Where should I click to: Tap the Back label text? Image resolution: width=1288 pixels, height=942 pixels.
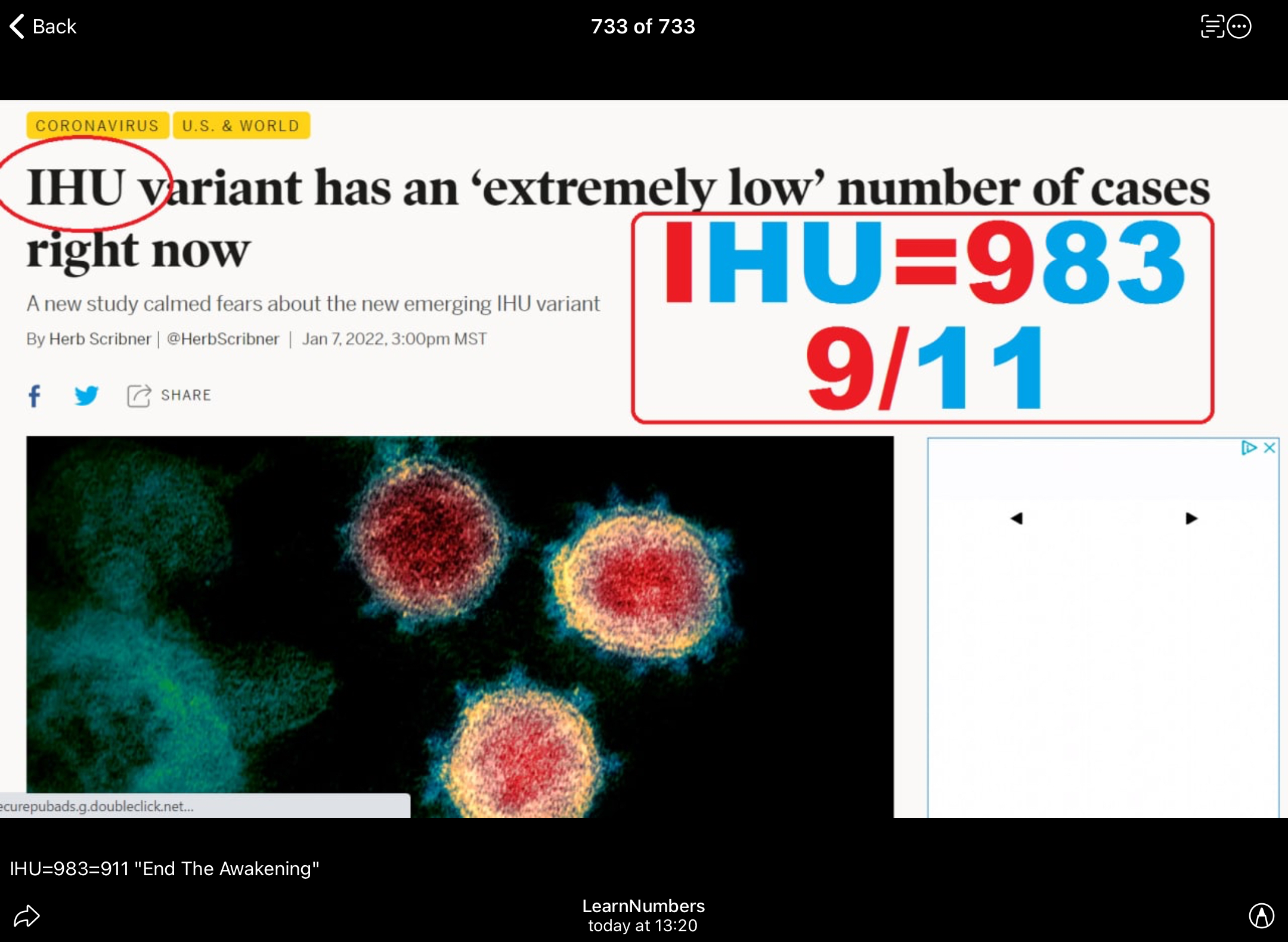(54, 27)
